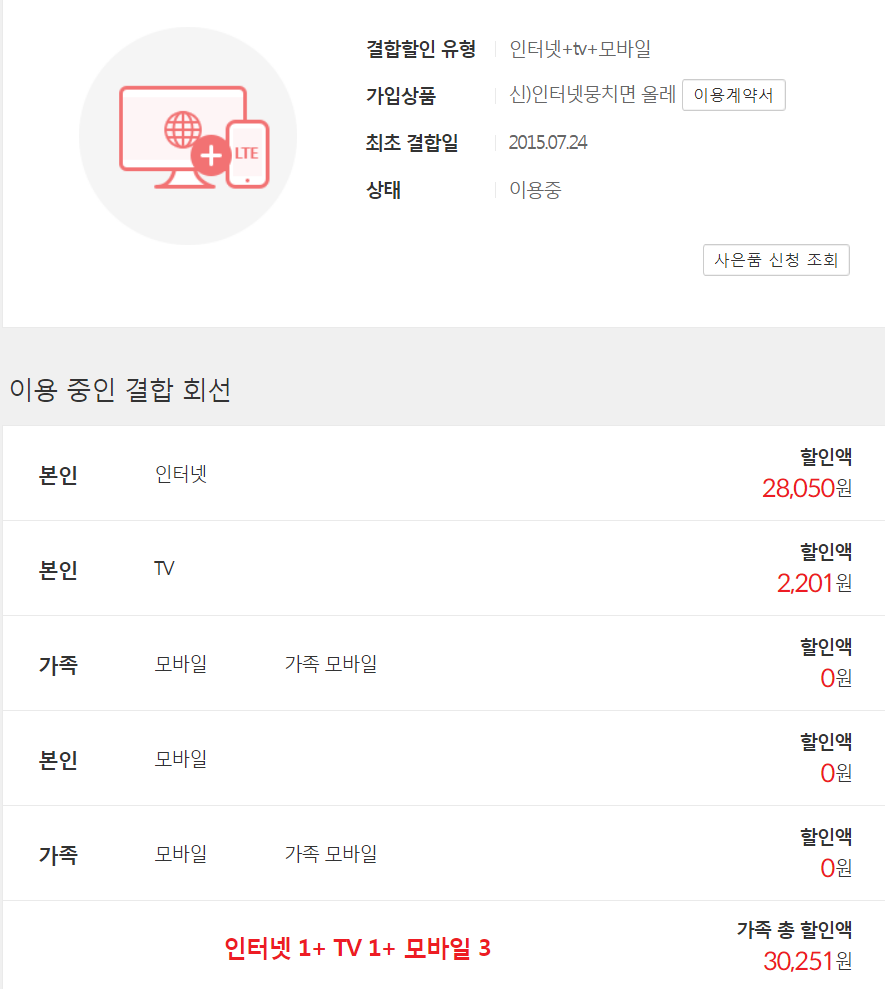The image size is (885, 989).
Task: Click the 이용 중인 결합 회선 heading
Action: point(120,390)
